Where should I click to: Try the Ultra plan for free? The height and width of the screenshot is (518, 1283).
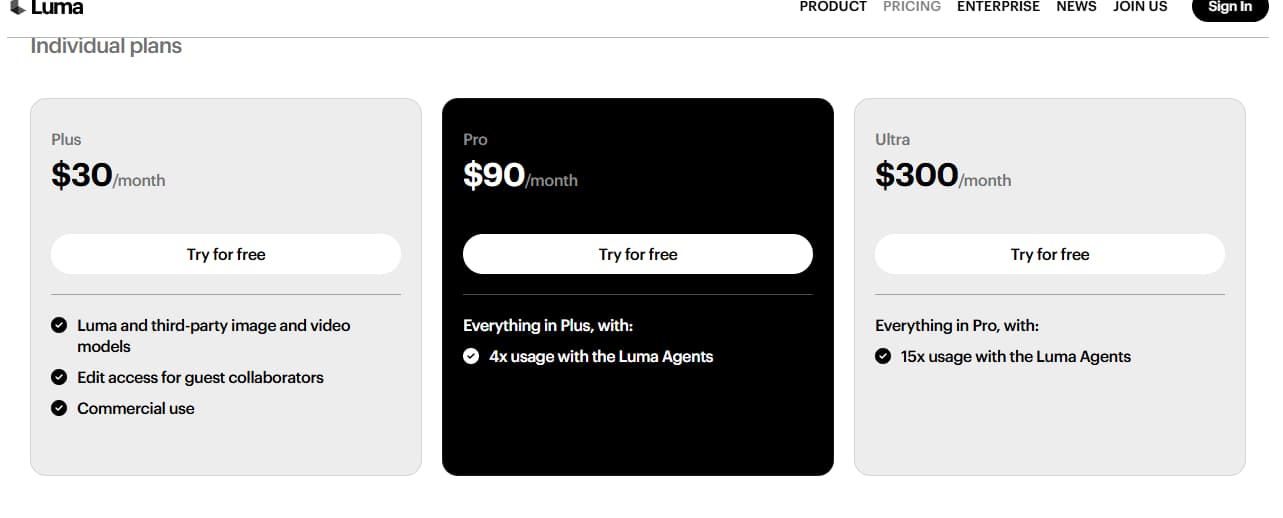click(1050, 254)
